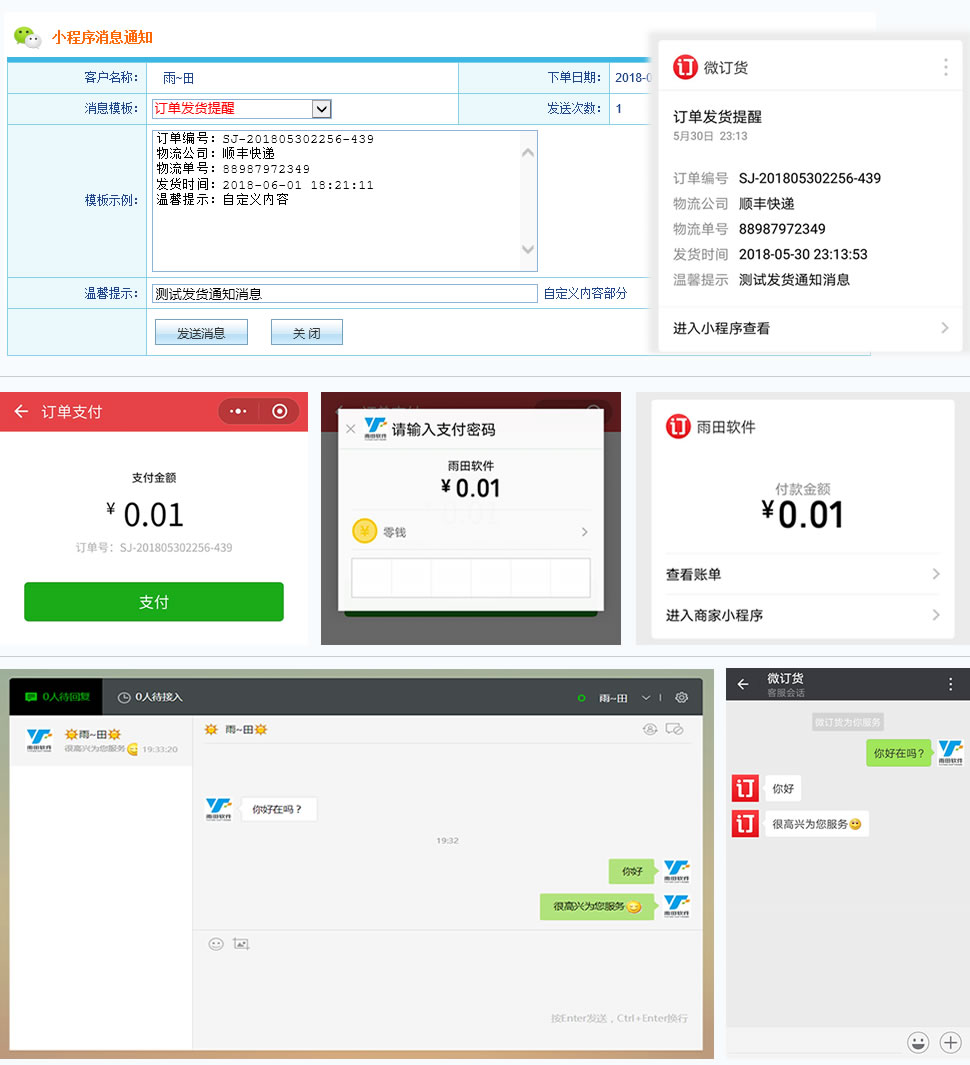Tap the plus icon in mobile chat footer
Image resolution: width=970 pixels, height=1065 pixels.
(950, 1043)
